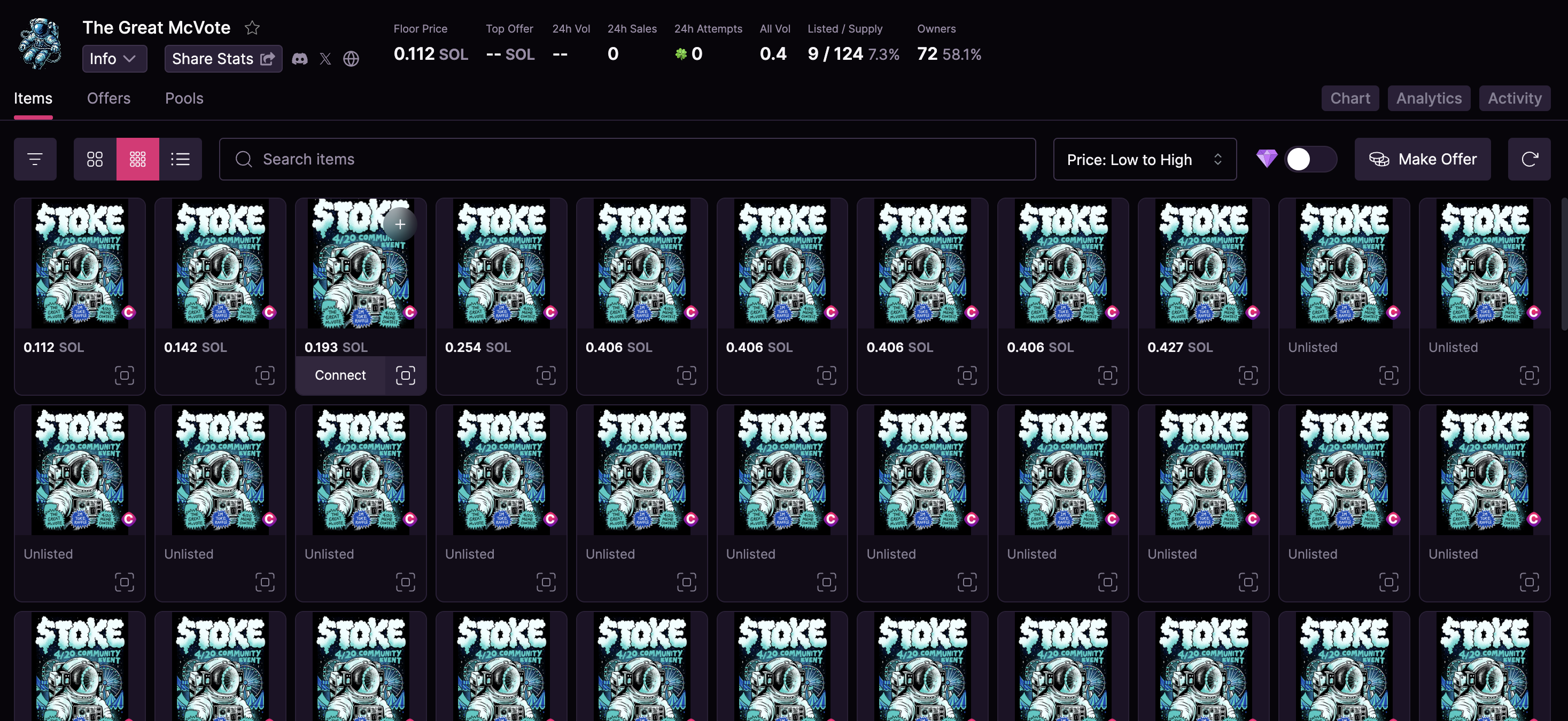Screen dimensions: 1568x721
Task: Click the Listed / Supply value 9 / 124
Action: pyautogui.click(x=835, y=53)
